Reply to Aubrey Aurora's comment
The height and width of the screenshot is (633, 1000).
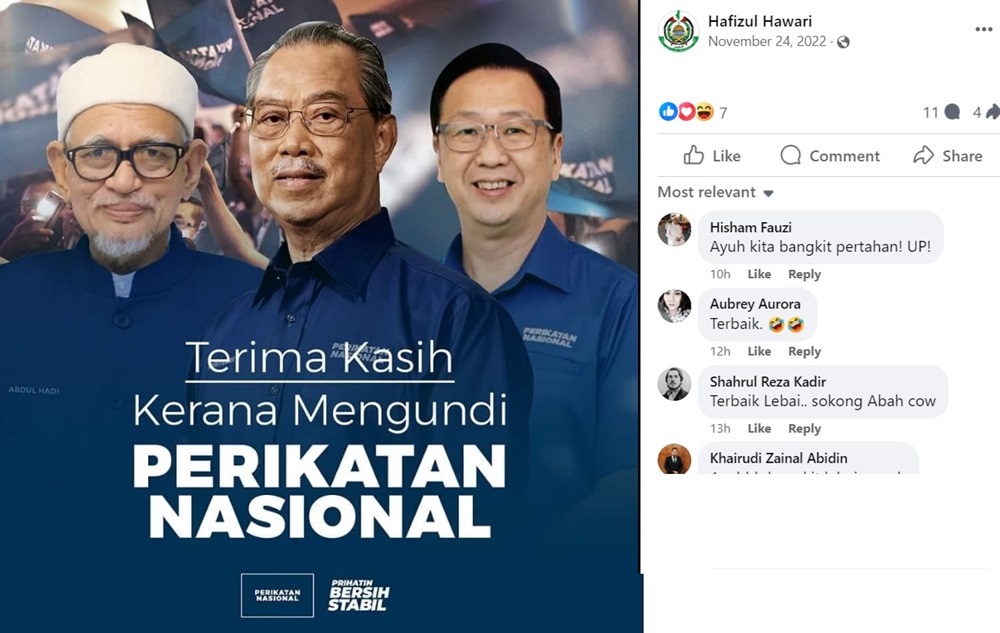(x=804, y=351)
